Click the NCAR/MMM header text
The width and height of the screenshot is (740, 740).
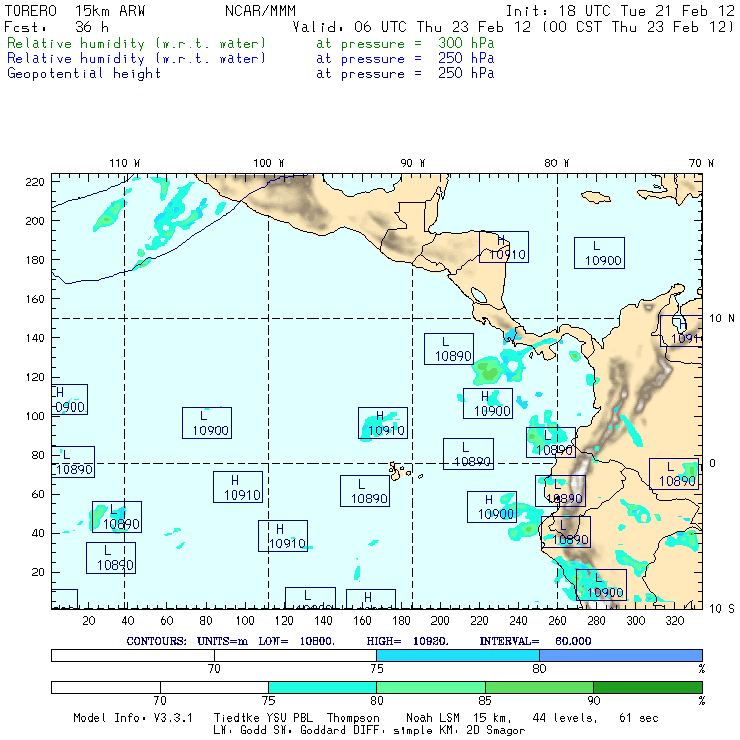point(260,11)
